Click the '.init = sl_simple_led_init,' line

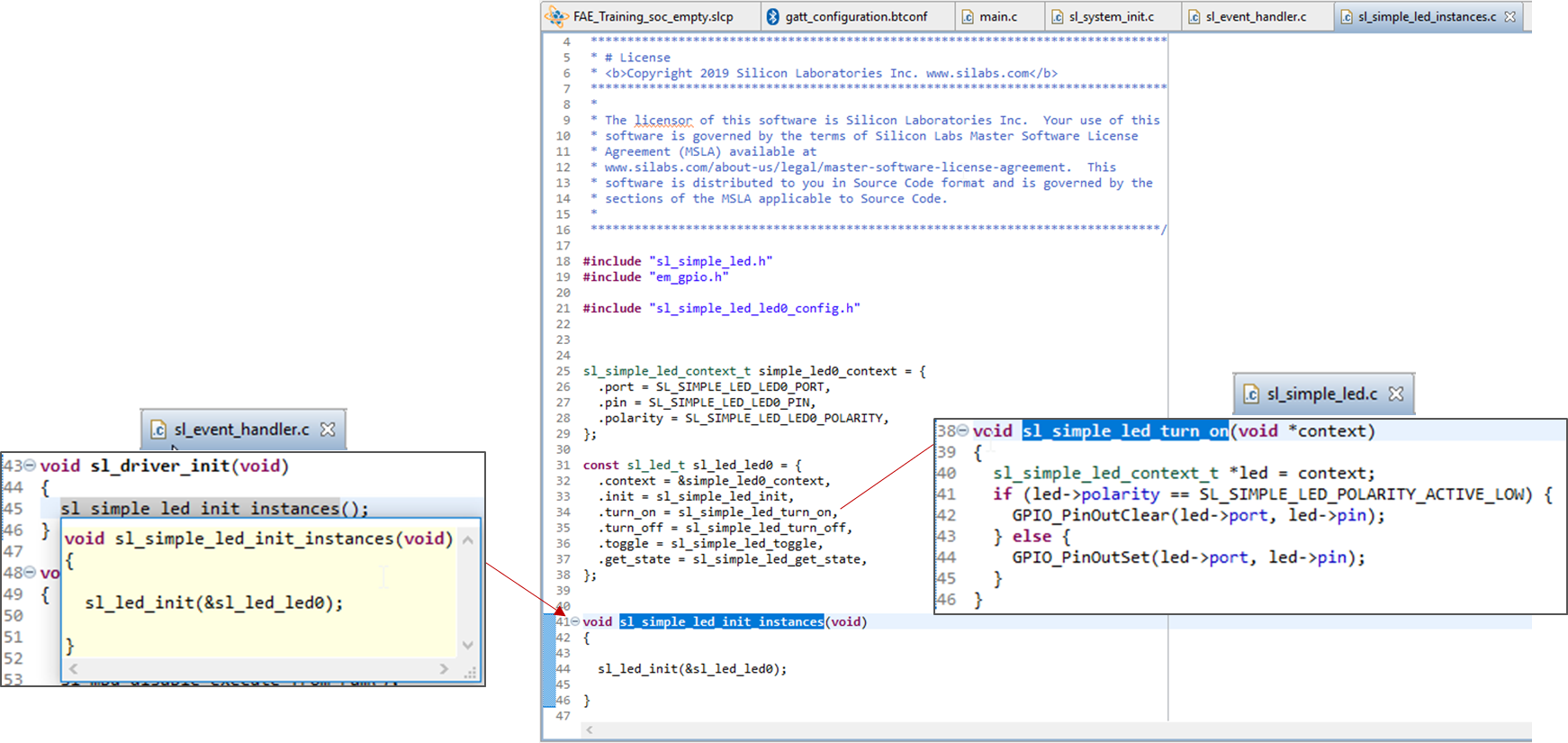click(696, 496)
